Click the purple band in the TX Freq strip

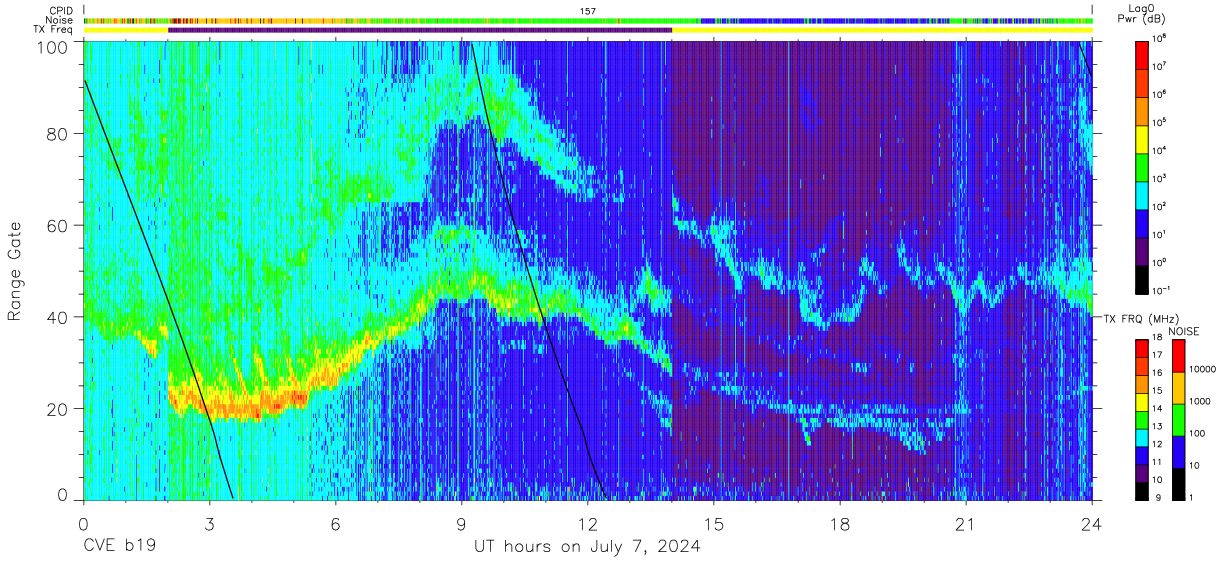(x=420, y=30)
